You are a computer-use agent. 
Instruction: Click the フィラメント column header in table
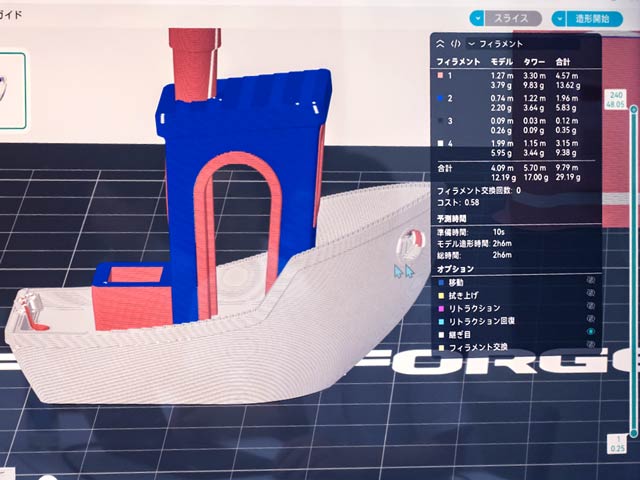coord(458,62)
